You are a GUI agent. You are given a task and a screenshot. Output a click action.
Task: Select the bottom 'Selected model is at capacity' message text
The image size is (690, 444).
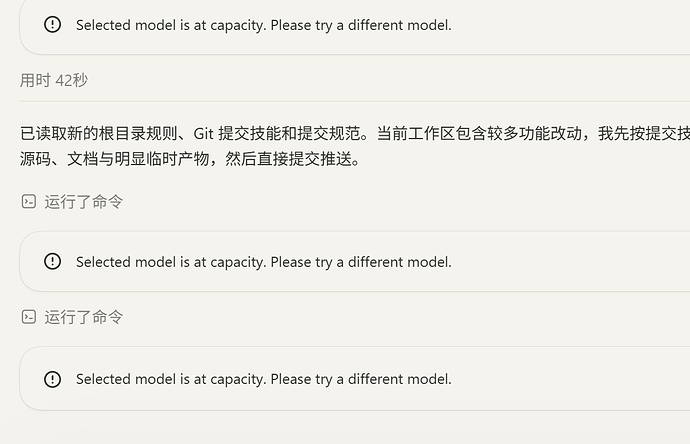pyautogui.click(x=264, y=379)
